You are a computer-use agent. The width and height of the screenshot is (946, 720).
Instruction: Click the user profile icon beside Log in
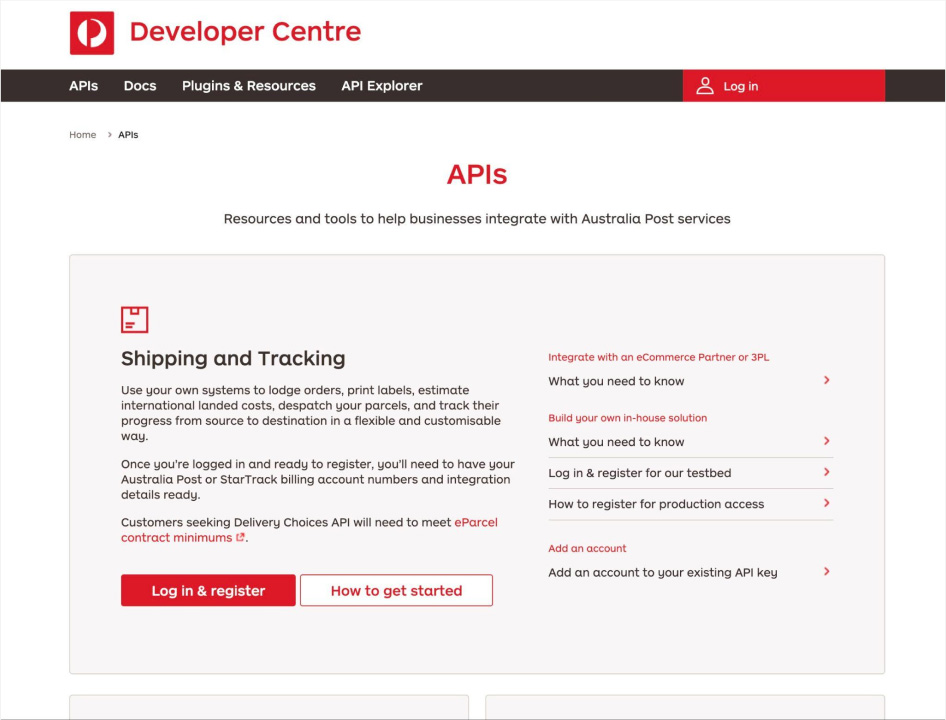click(705, 86)
